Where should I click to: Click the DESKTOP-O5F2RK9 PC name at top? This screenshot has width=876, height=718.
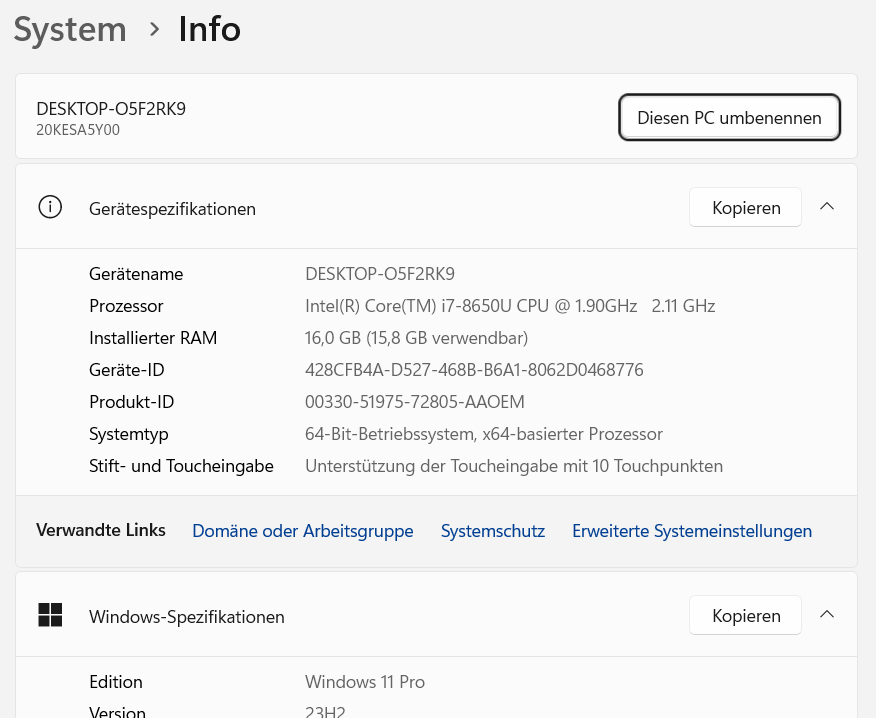111,108
